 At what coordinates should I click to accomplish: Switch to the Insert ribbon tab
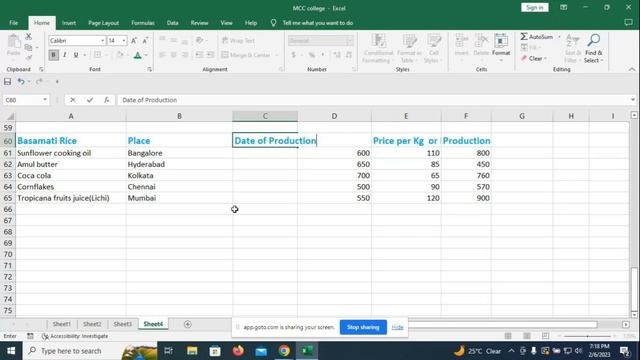point(69,23)
